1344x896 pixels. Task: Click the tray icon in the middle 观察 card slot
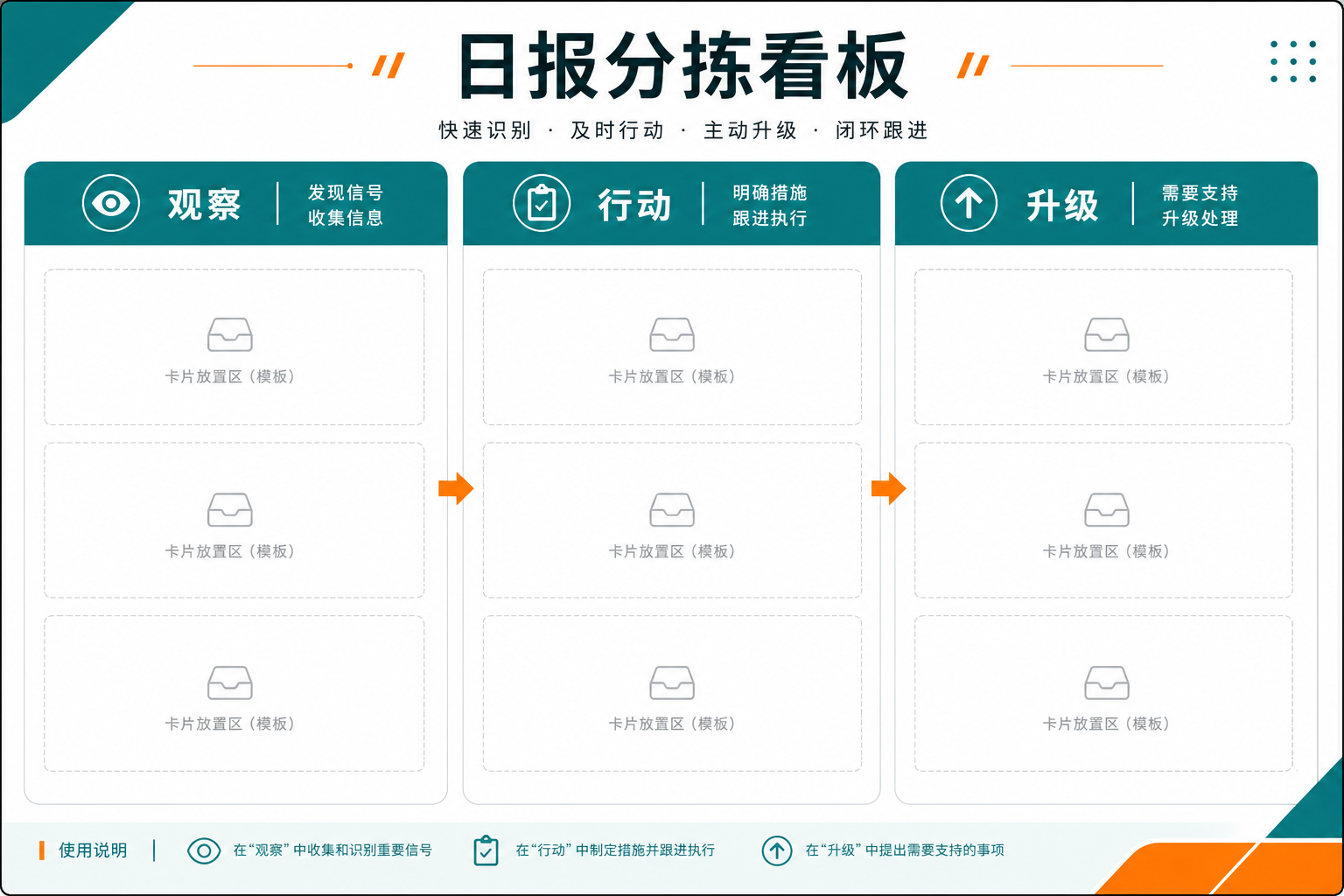[x=230, y=509]
